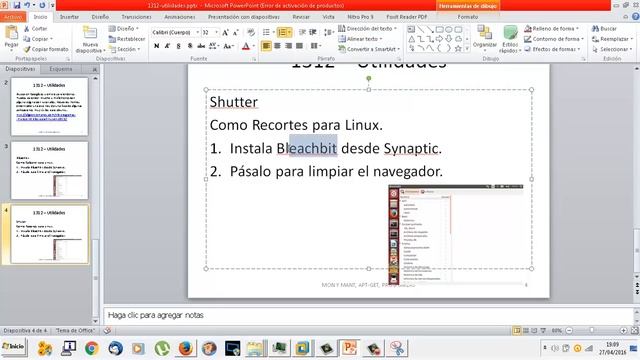Select the star shape in gallery
Screen dimensions: 640x360
458,48
